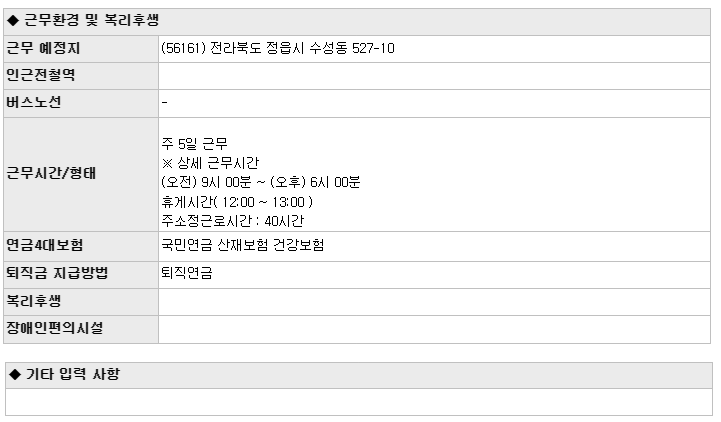Select the 퇴직금 지급방법 label cell

[81, 275]
